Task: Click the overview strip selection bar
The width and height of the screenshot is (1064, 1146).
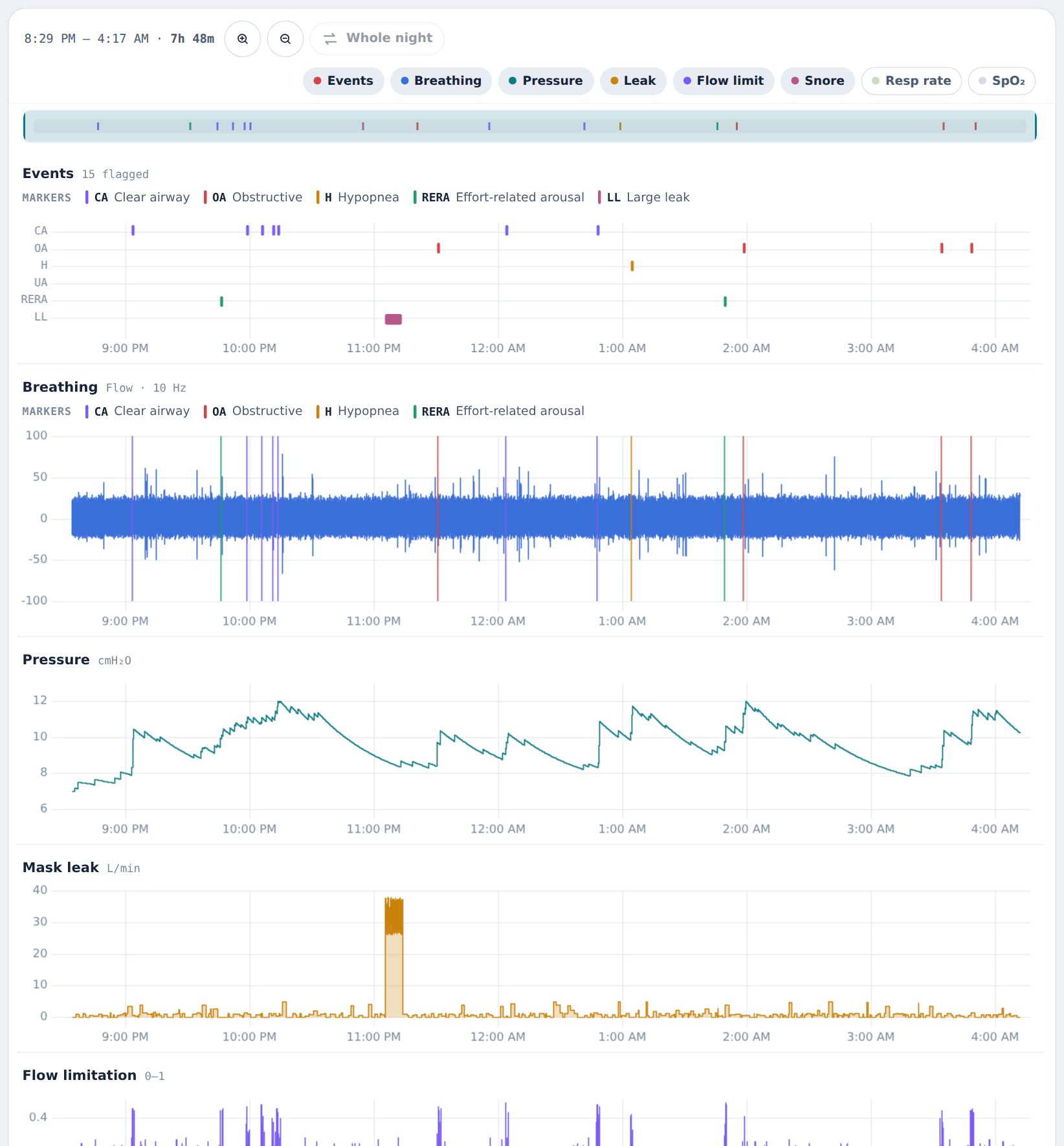Action: point(530,126)
